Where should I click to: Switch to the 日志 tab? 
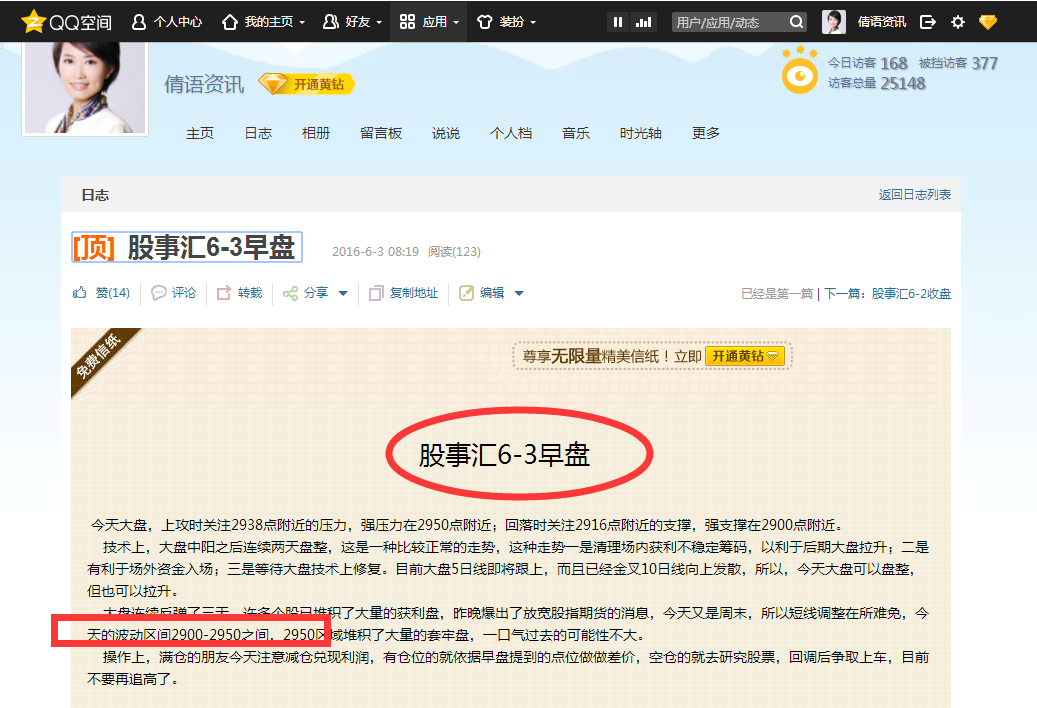(x=258, y=133)
